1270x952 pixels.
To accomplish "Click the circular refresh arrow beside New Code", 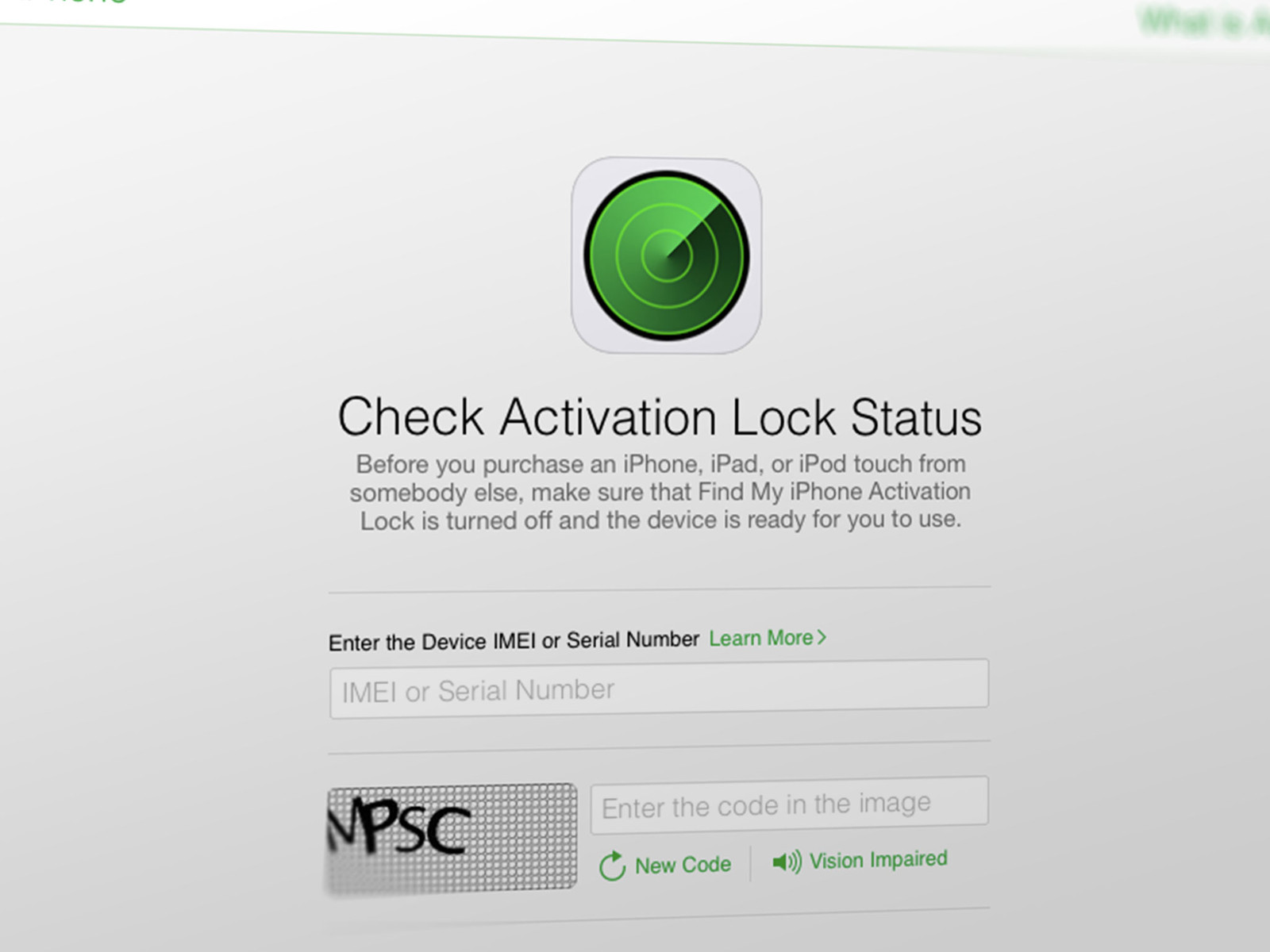I will tap(613, 866).
